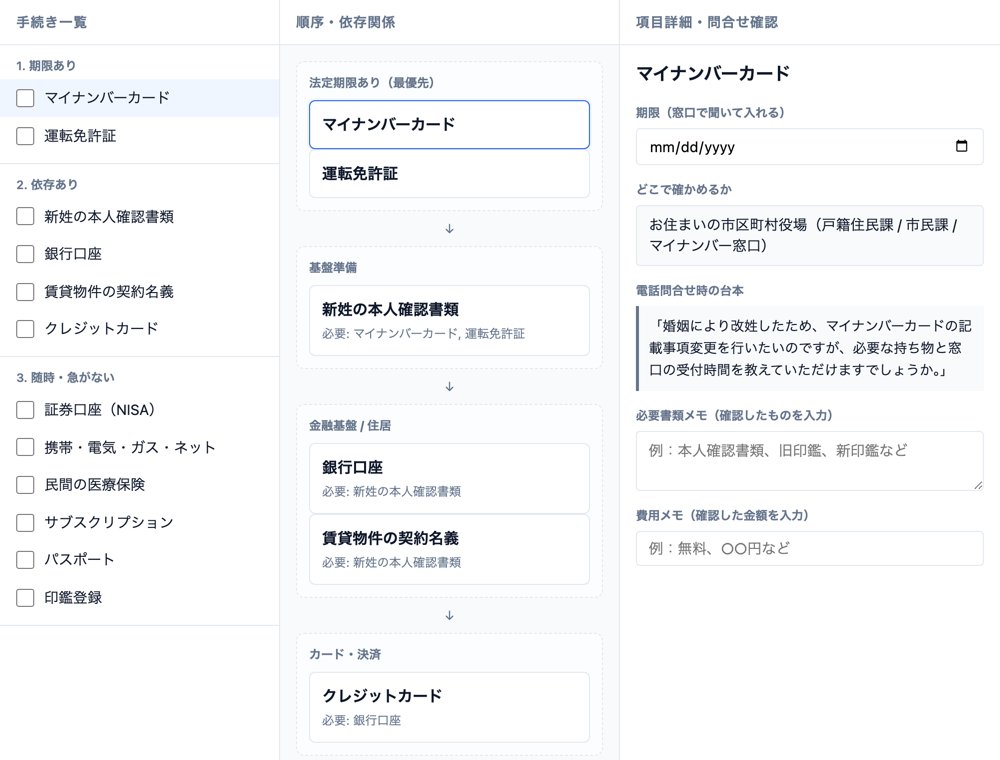Image resolution: width=1000 pixels, height=760 pixels.
Task: Toggle the 携帯・電気・ガス・ネット checkbox
Action: point(25,448)
